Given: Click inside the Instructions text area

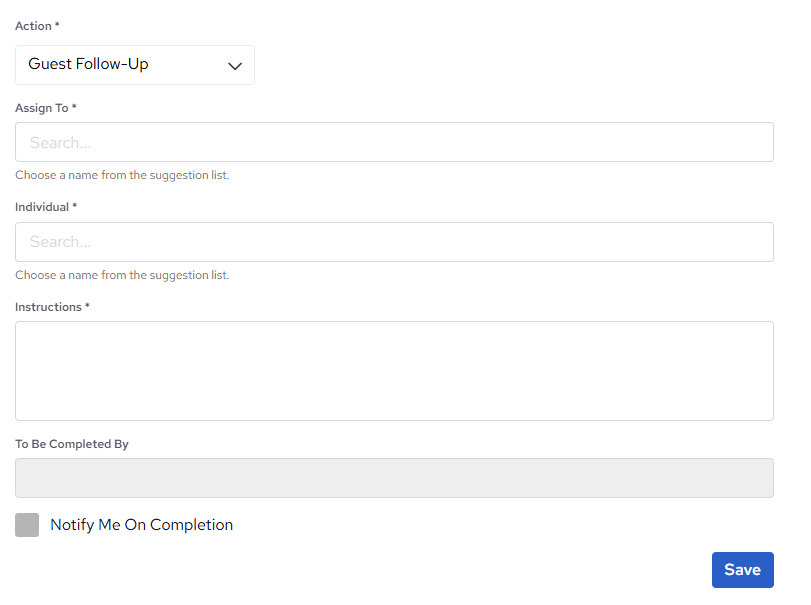Looking at the screenshot, I should point(394,370).
